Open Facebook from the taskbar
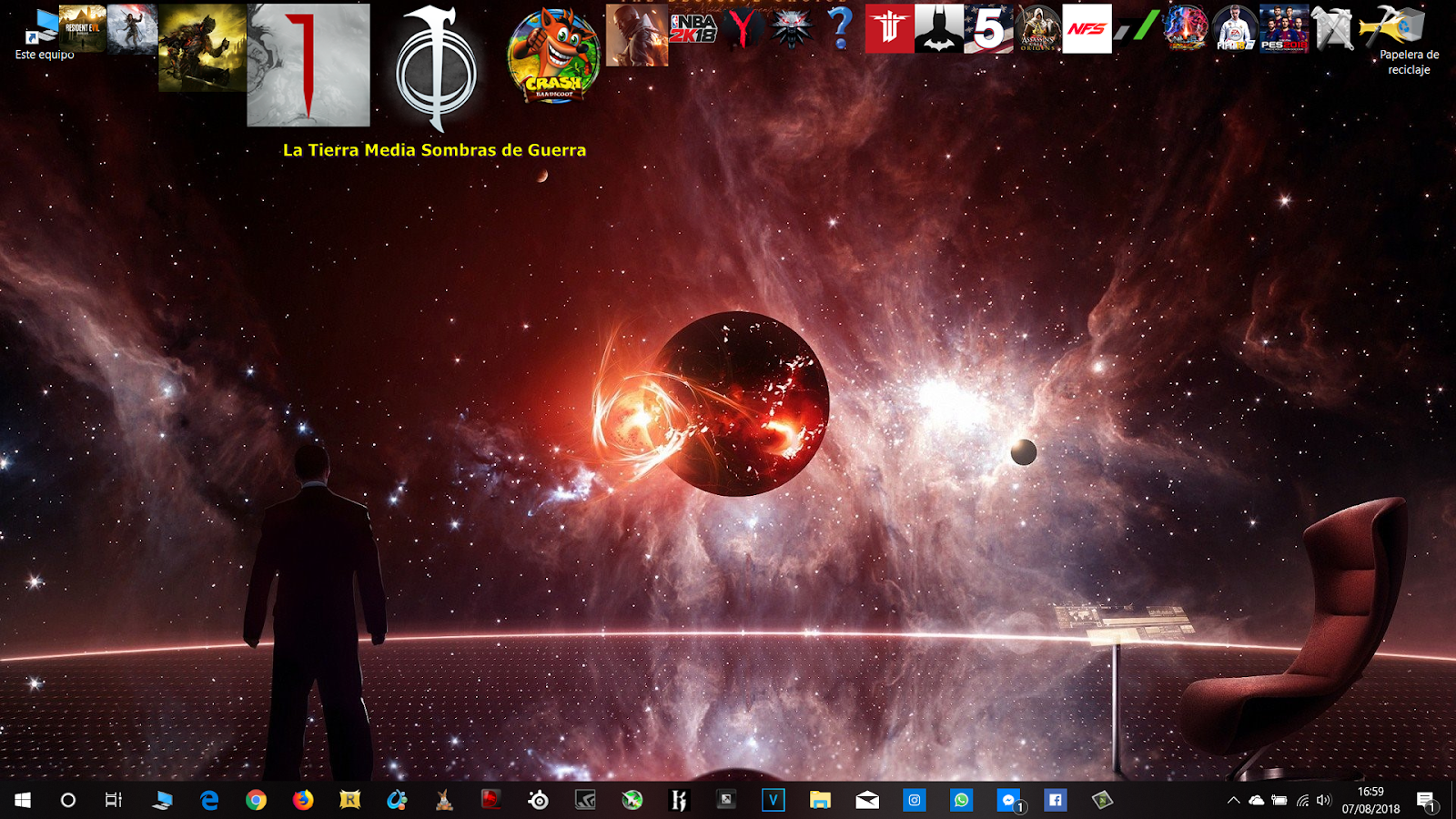The width and height of the screenshot is (1456, 819). tap(1056, 800)
